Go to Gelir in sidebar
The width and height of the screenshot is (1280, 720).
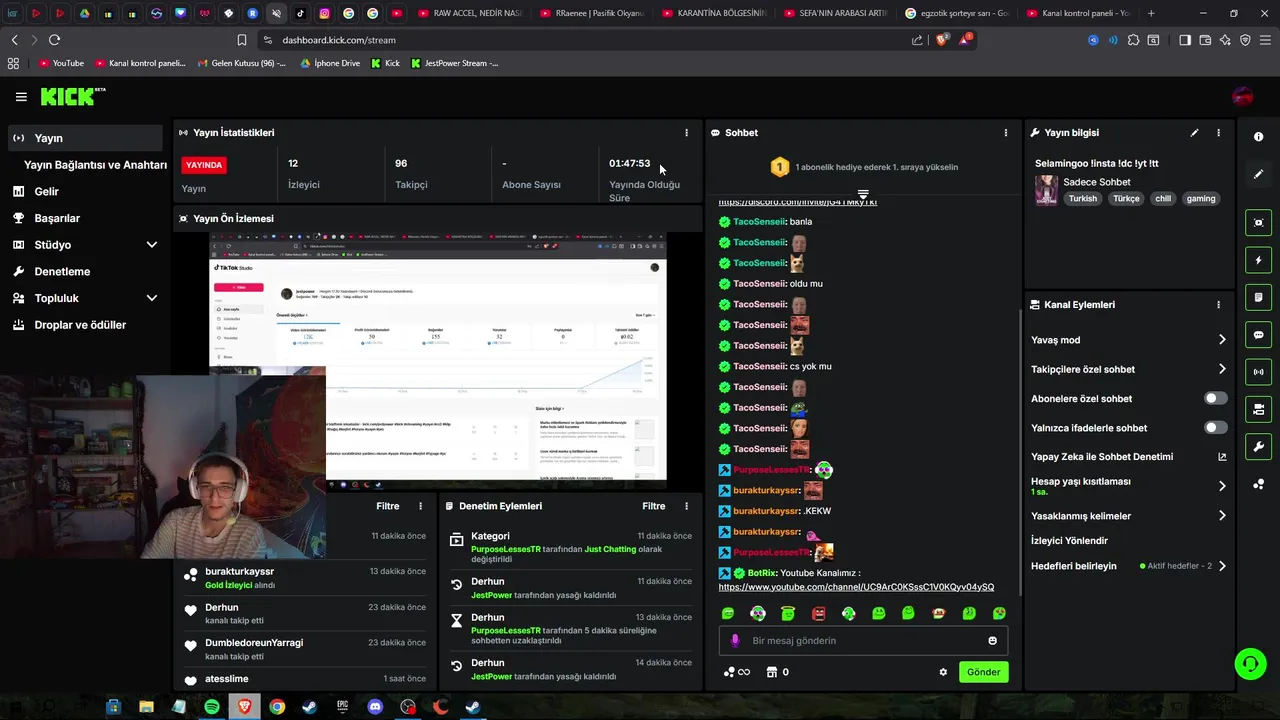click(x=85, y=191)
